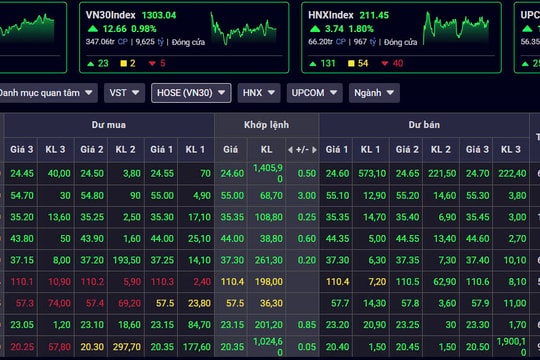Click red bid price 110.1

(x=21, y=282)
